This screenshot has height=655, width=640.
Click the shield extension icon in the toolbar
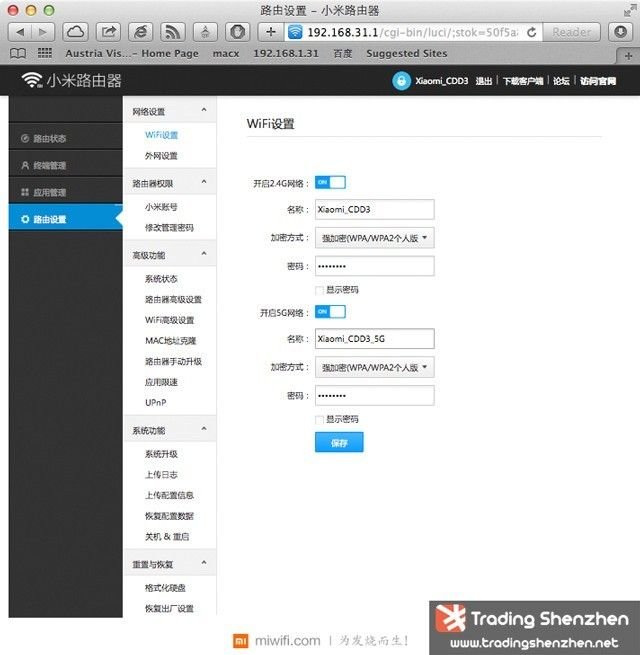[x=238, y=32]
